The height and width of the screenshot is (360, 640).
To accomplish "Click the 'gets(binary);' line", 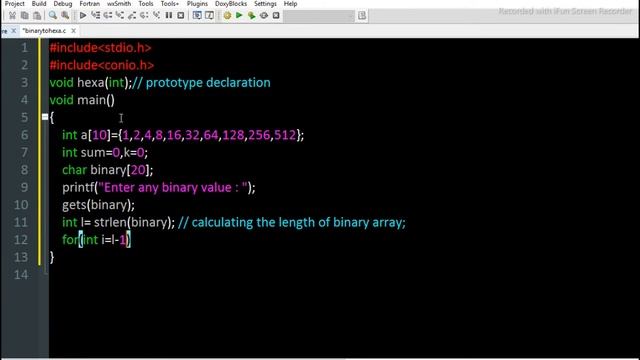I will click(98, 205).
